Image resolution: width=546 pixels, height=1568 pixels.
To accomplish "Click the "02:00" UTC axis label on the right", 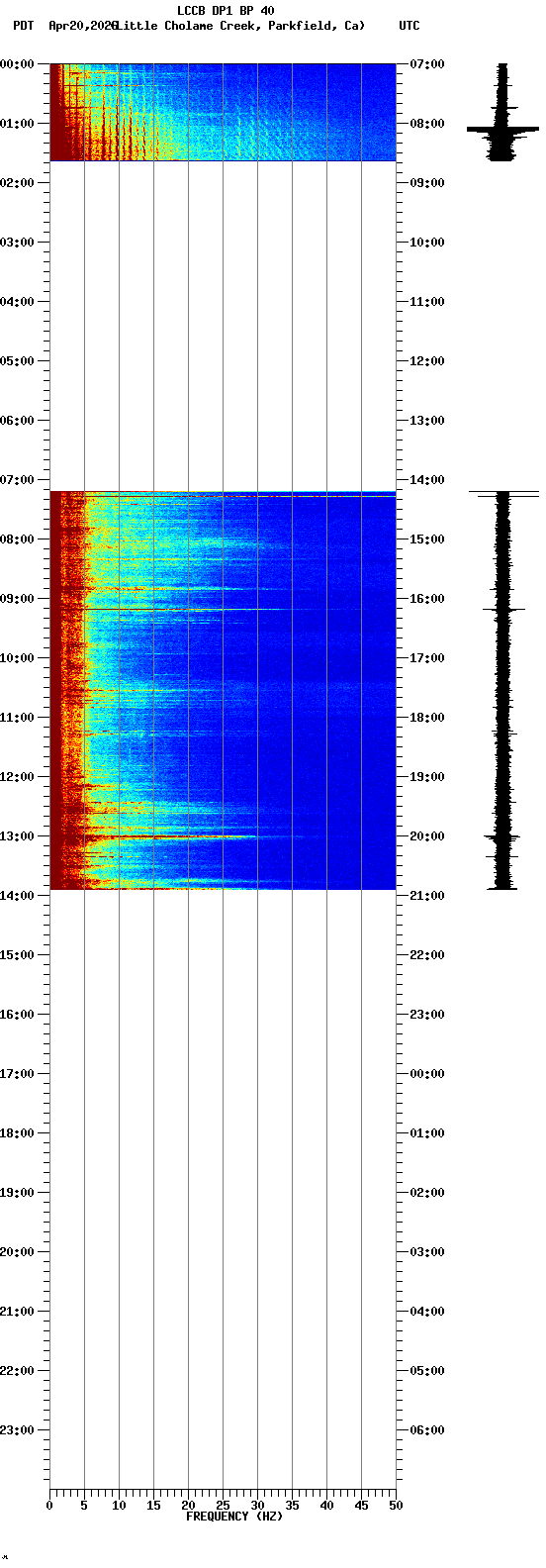I will point(427,1193).
